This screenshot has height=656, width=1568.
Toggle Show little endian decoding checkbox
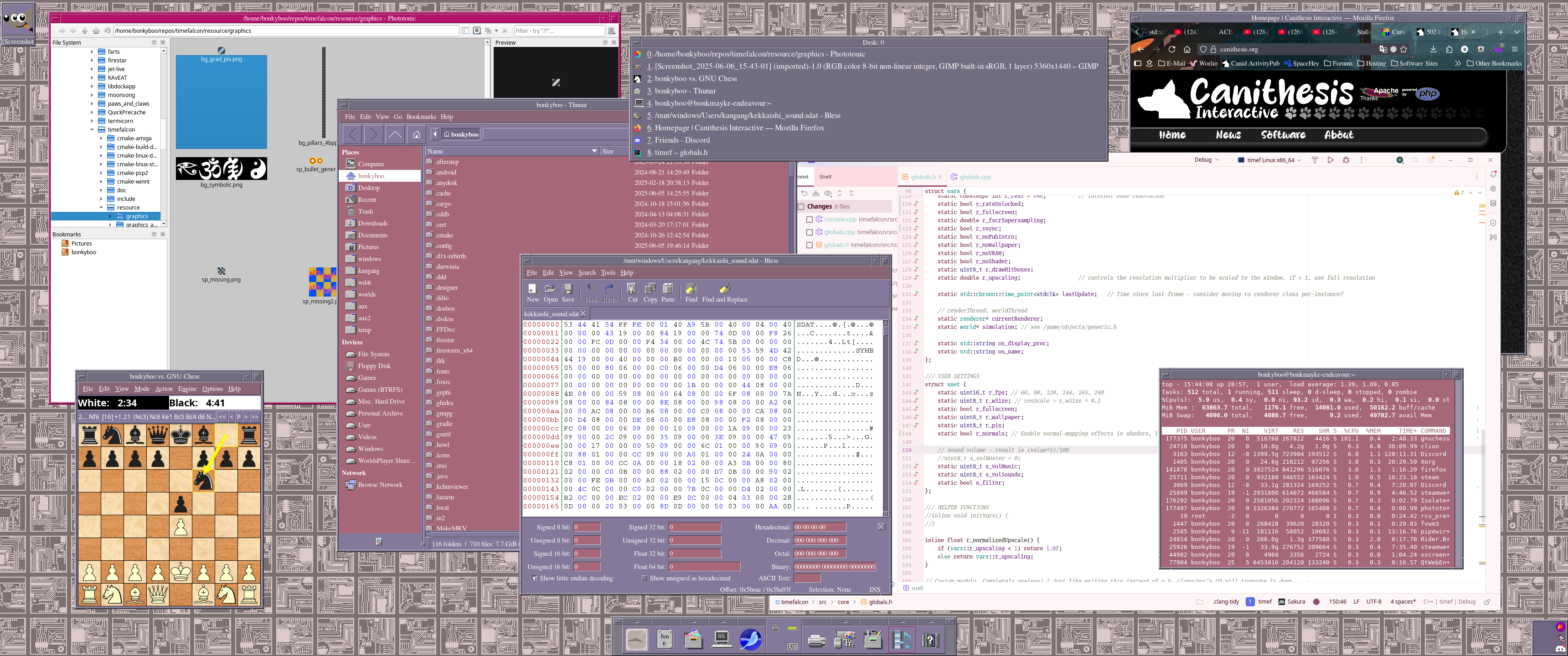point(534,578)
